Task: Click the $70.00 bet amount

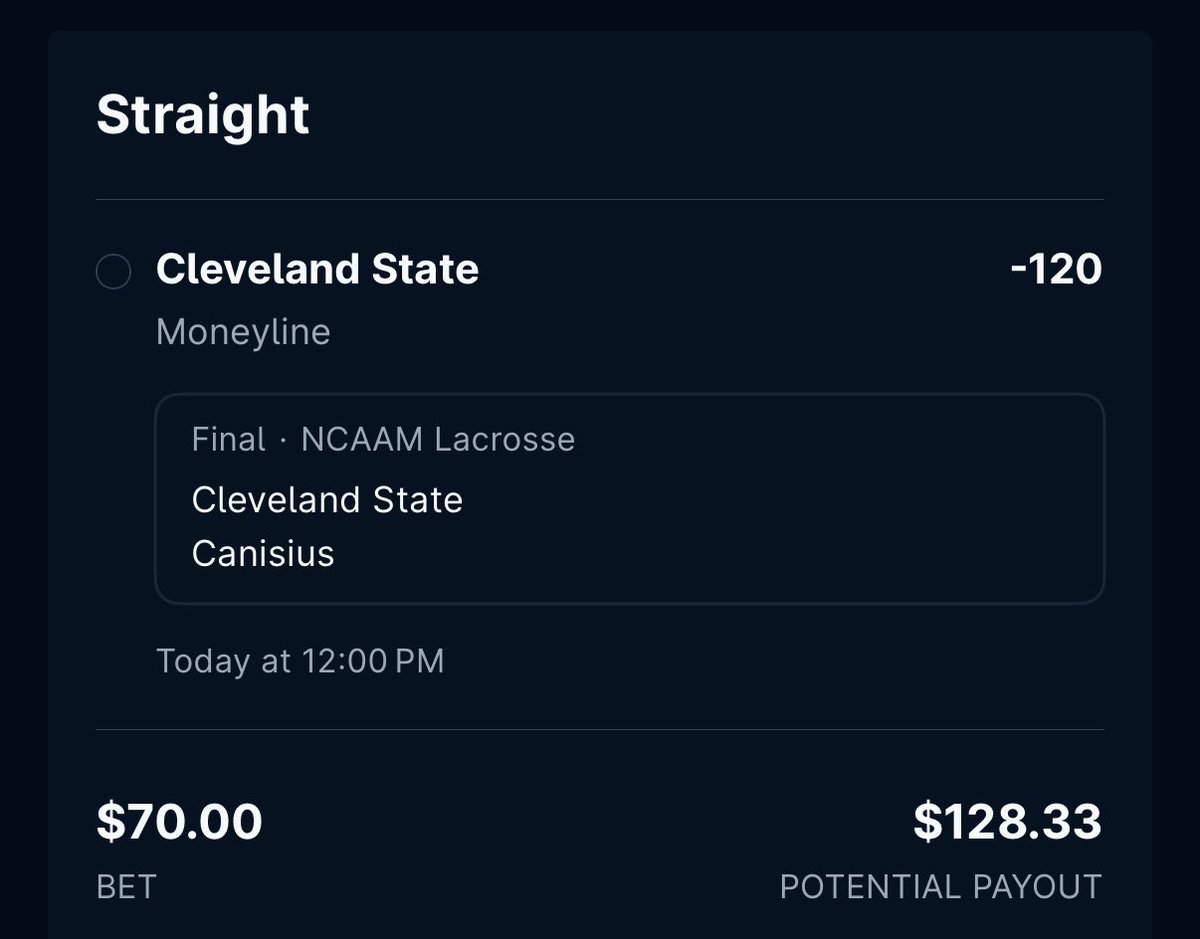Action: tap(179, 821)
